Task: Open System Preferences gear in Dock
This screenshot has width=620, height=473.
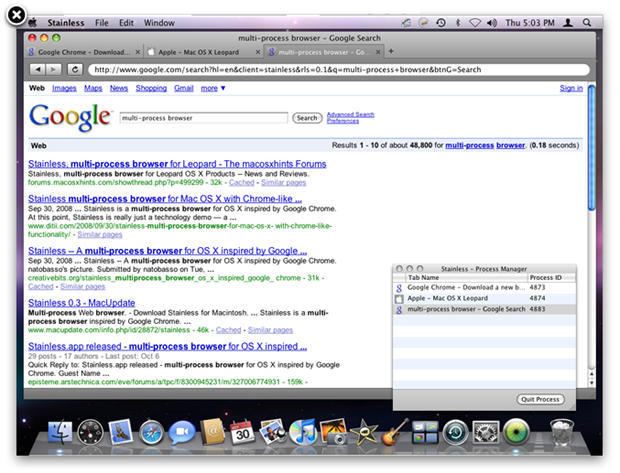Action: point(486,432)
